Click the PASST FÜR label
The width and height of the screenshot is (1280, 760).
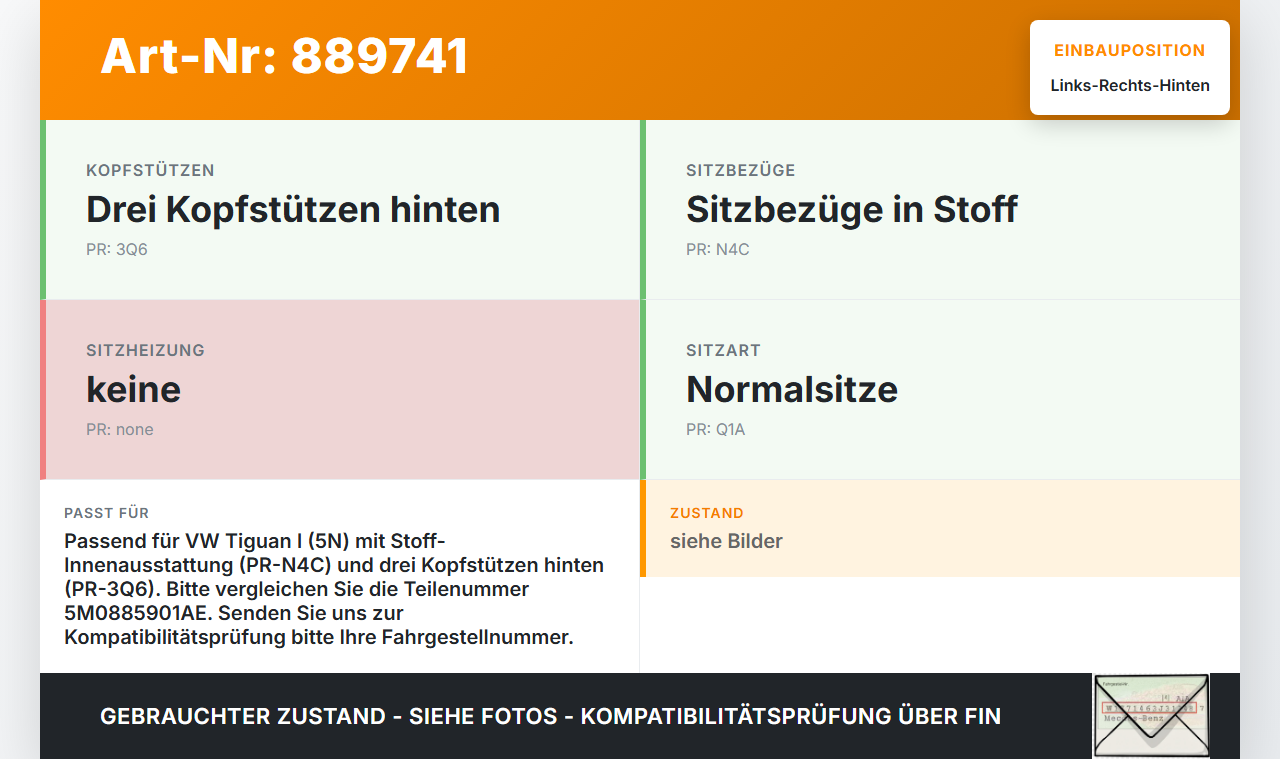107,513
